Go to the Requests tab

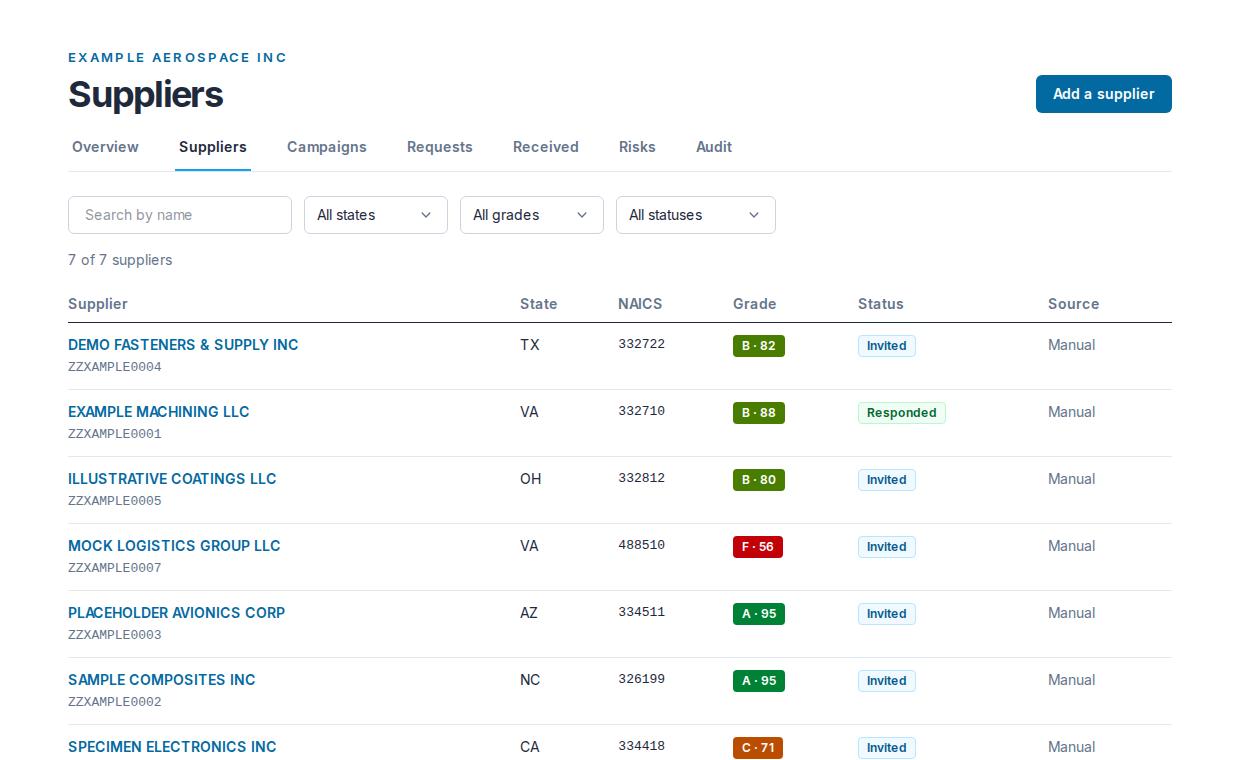pyautogui.click(x=440, y=147)
